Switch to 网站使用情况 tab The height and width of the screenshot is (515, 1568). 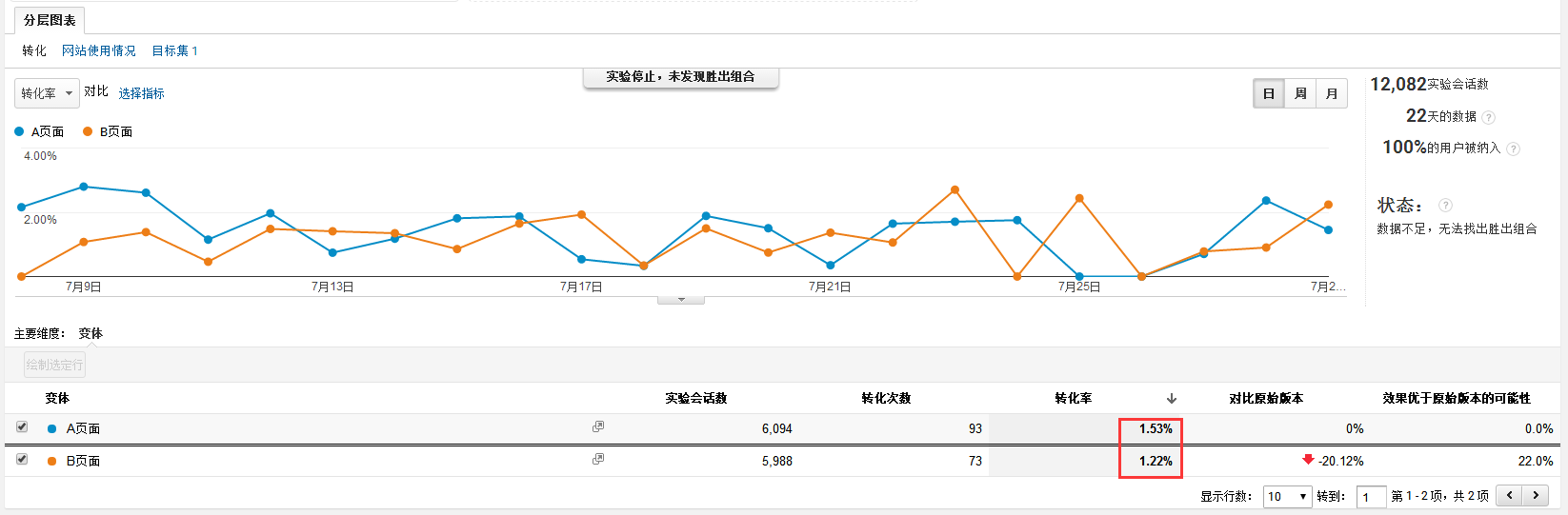[x=99, y=50]
